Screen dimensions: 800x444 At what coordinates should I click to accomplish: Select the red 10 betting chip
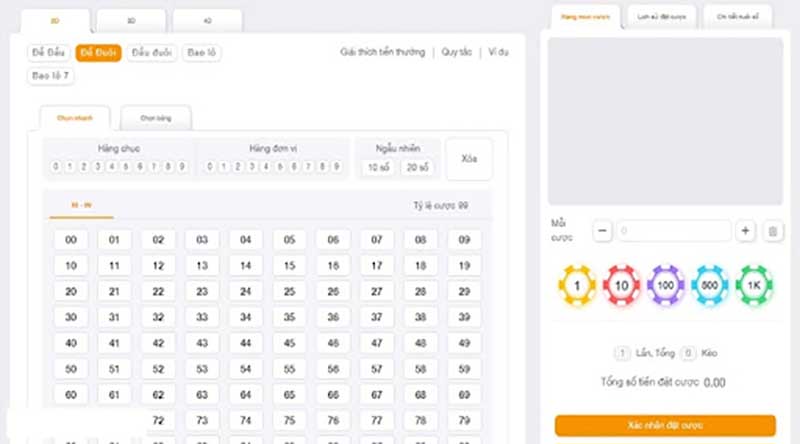point(621,286)
